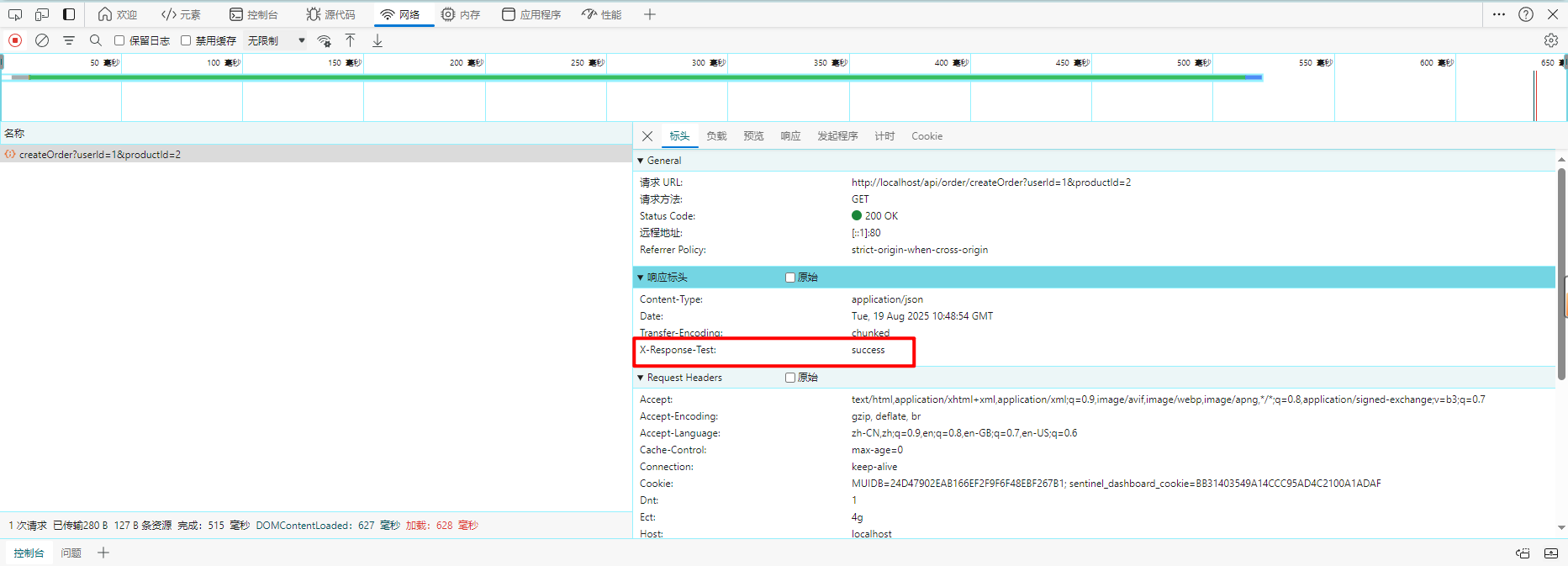
Task: Open the 源代码 sources tab
Action: coord(330,14)
